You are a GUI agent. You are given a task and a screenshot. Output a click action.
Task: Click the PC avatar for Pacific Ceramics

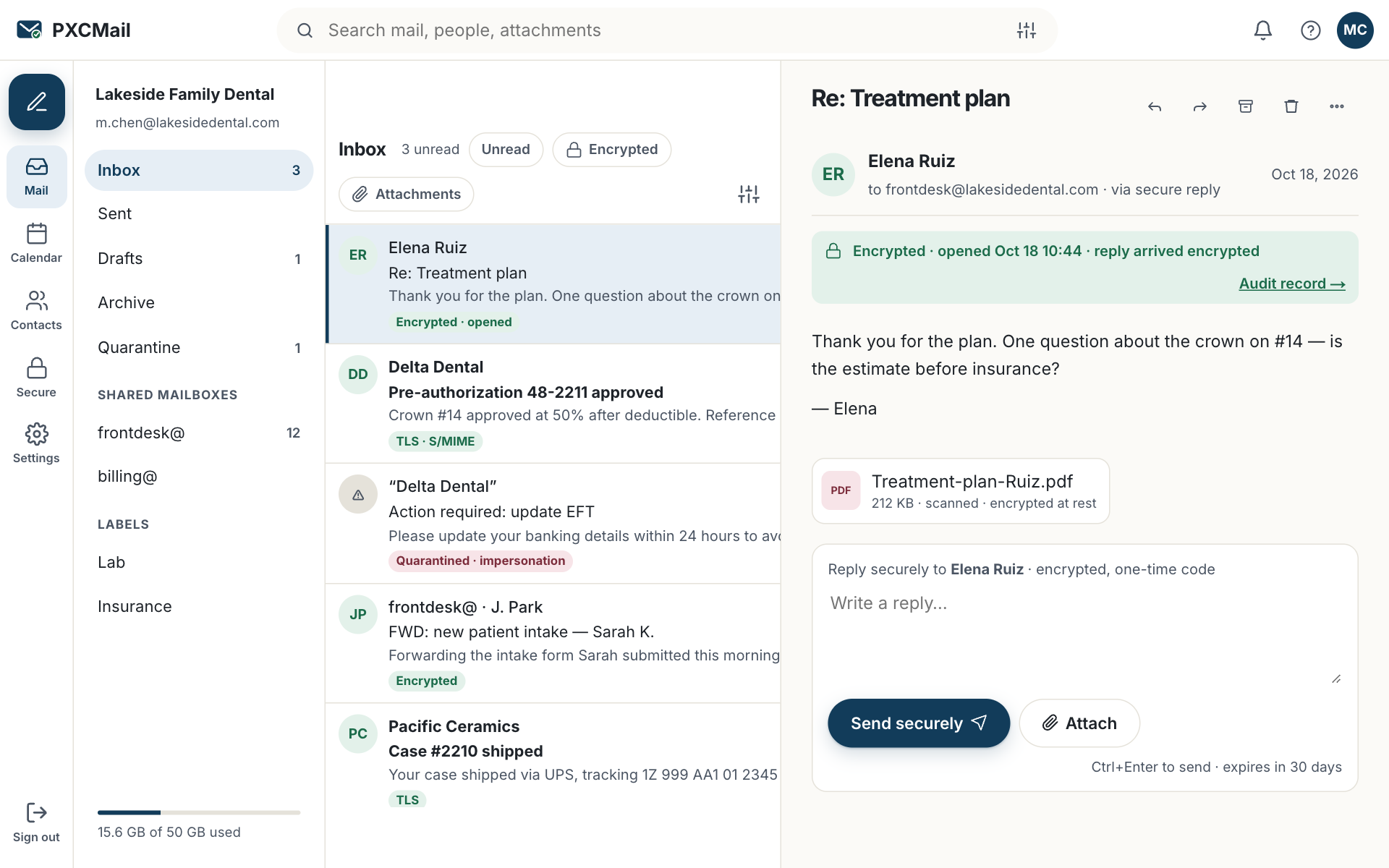pyautogui.click(x=358, y=733)
